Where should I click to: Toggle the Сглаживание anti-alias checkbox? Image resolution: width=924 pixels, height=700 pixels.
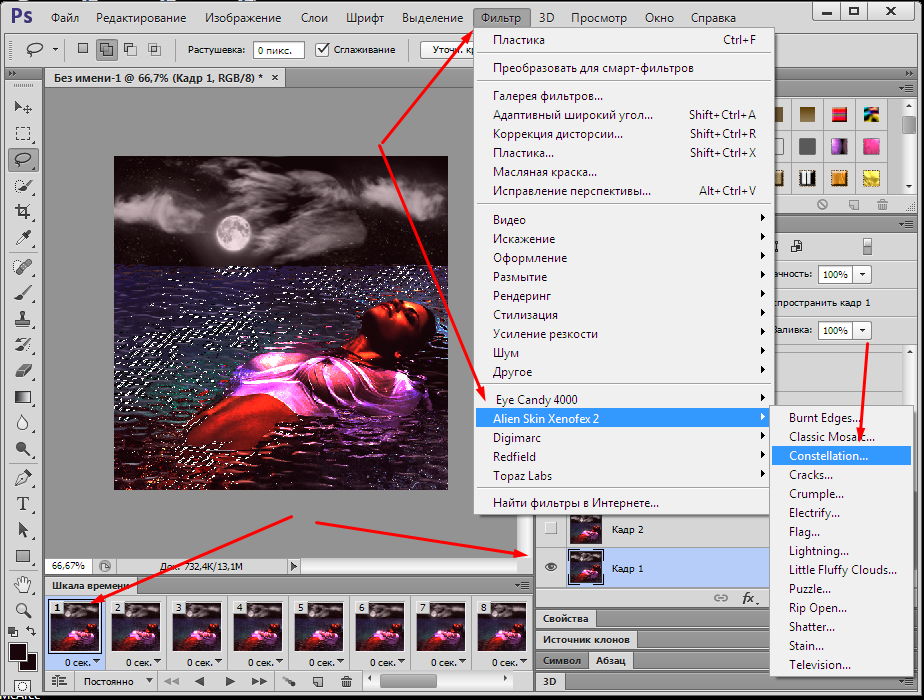pos(323,49)
